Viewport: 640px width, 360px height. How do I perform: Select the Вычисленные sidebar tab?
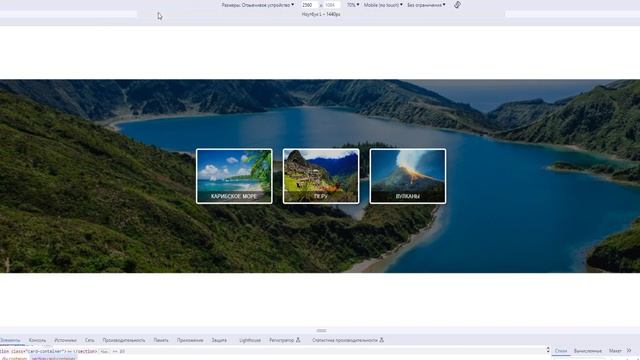tap(588, 351)
